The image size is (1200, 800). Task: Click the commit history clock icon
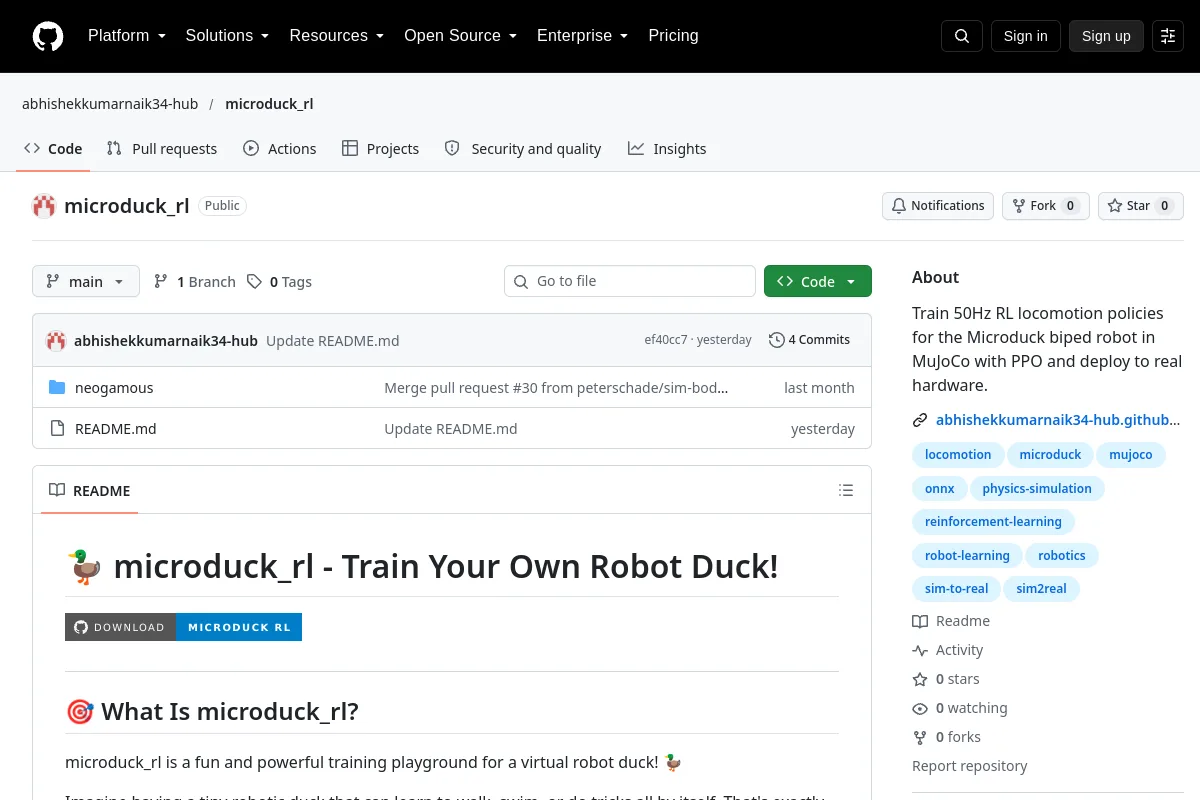click(x=777, y=340)
